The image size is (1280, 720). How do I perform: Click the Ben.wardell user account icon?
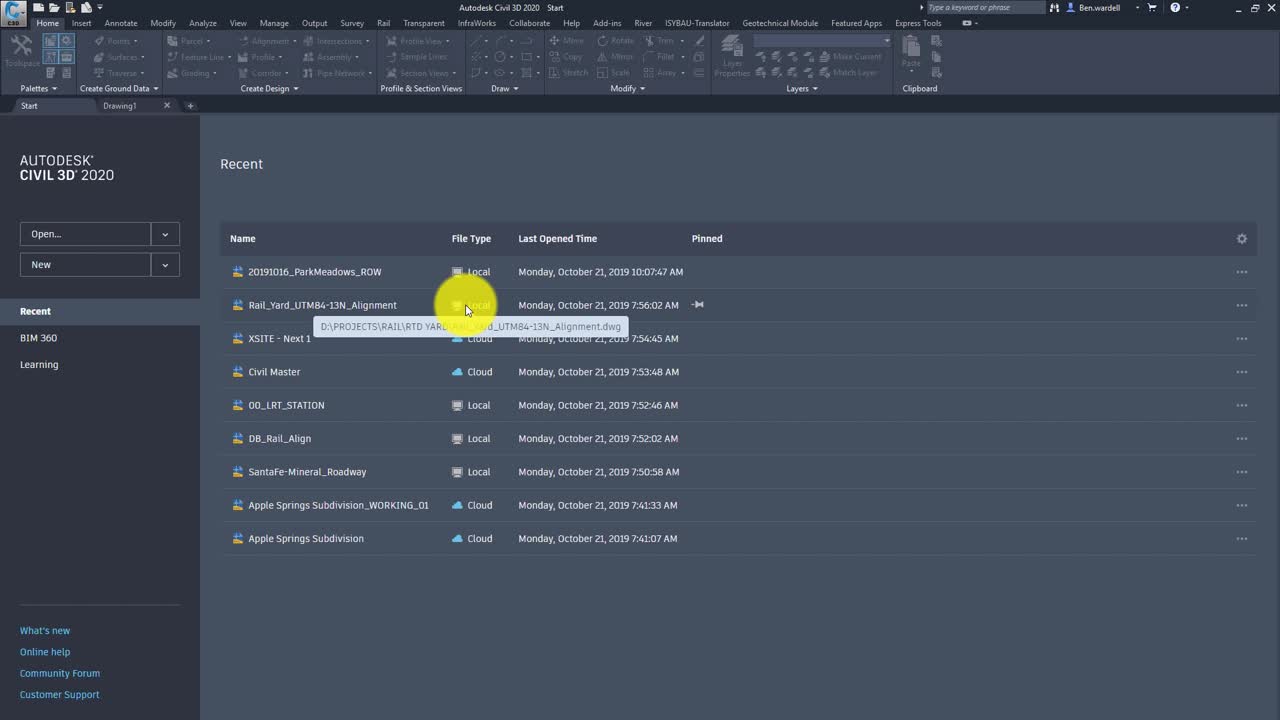[x=1071, y=8]
